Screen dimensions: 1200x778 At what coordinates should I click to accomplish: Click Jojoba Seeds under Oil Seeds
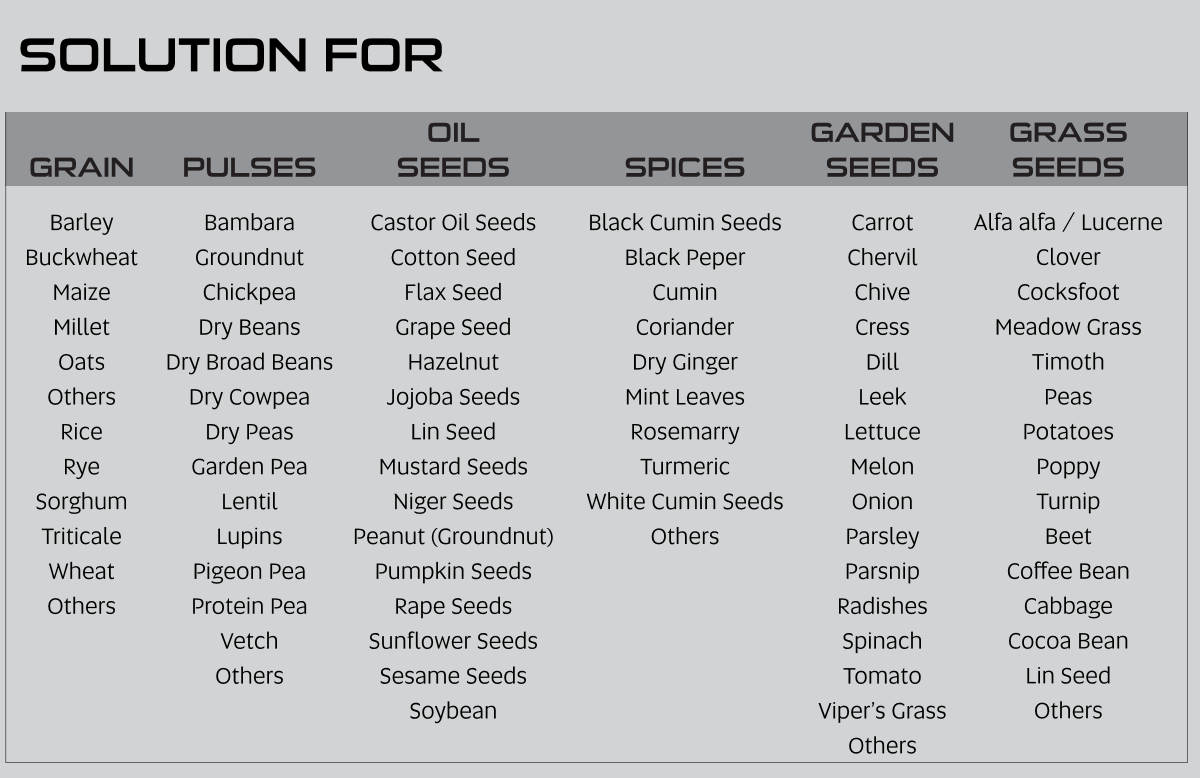pos(453,397)
